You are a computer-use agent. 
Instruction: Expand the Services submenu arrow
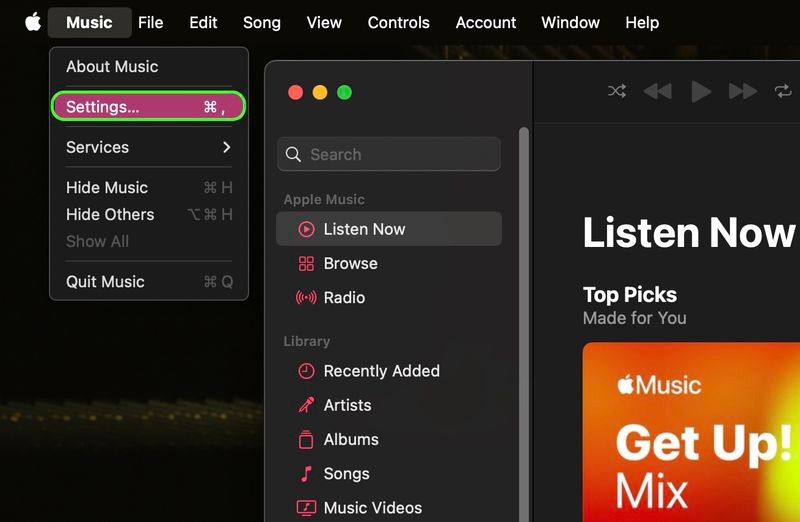click(227, 147)
